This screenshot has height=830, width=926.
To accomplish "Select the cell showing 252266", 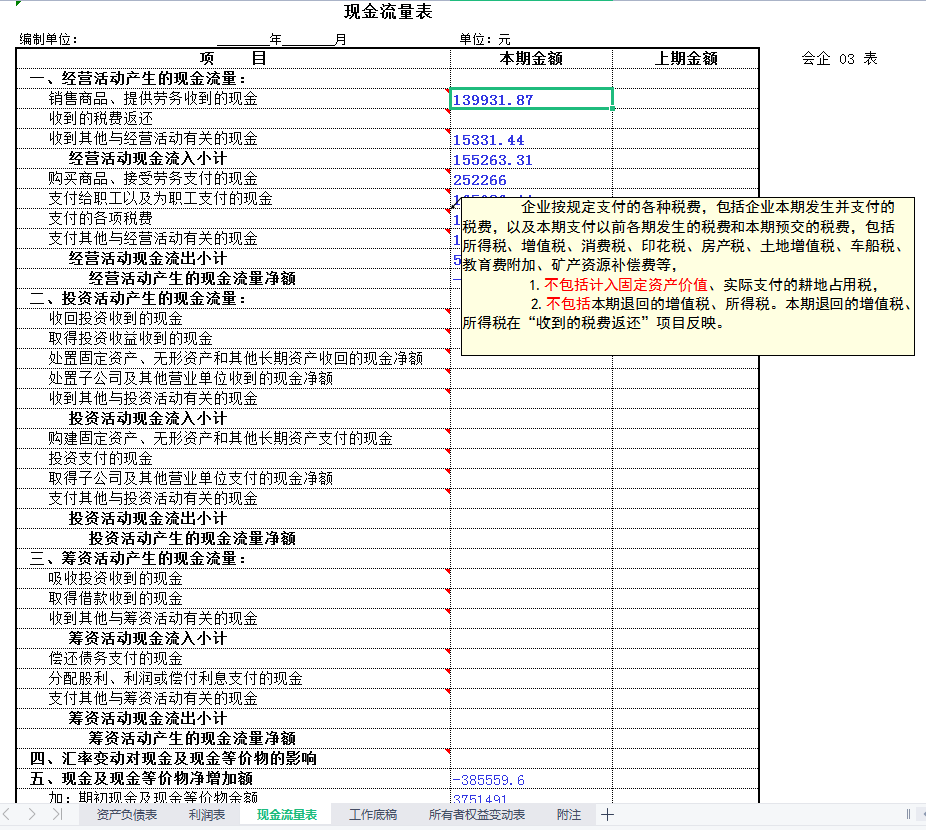I will click(530, 179).
